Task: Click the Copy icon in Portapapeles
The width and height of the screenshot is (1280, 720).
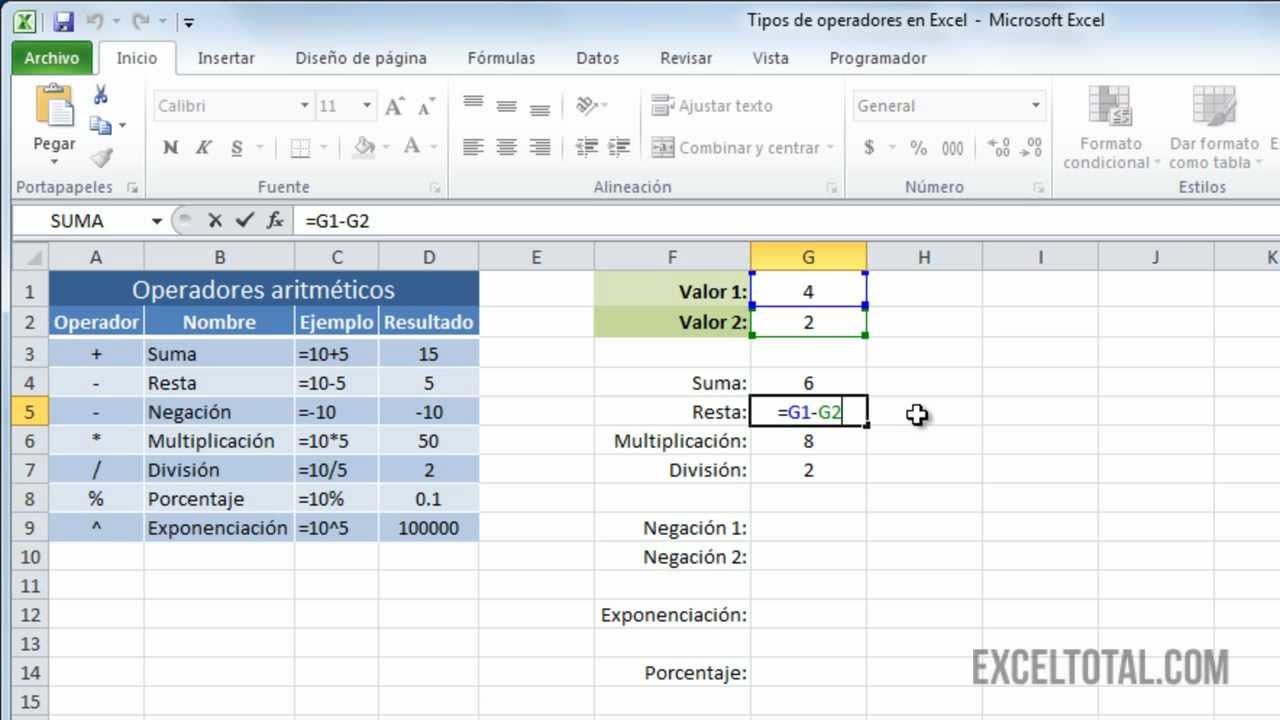Action: pyautogui.click(x=100, y=126)
